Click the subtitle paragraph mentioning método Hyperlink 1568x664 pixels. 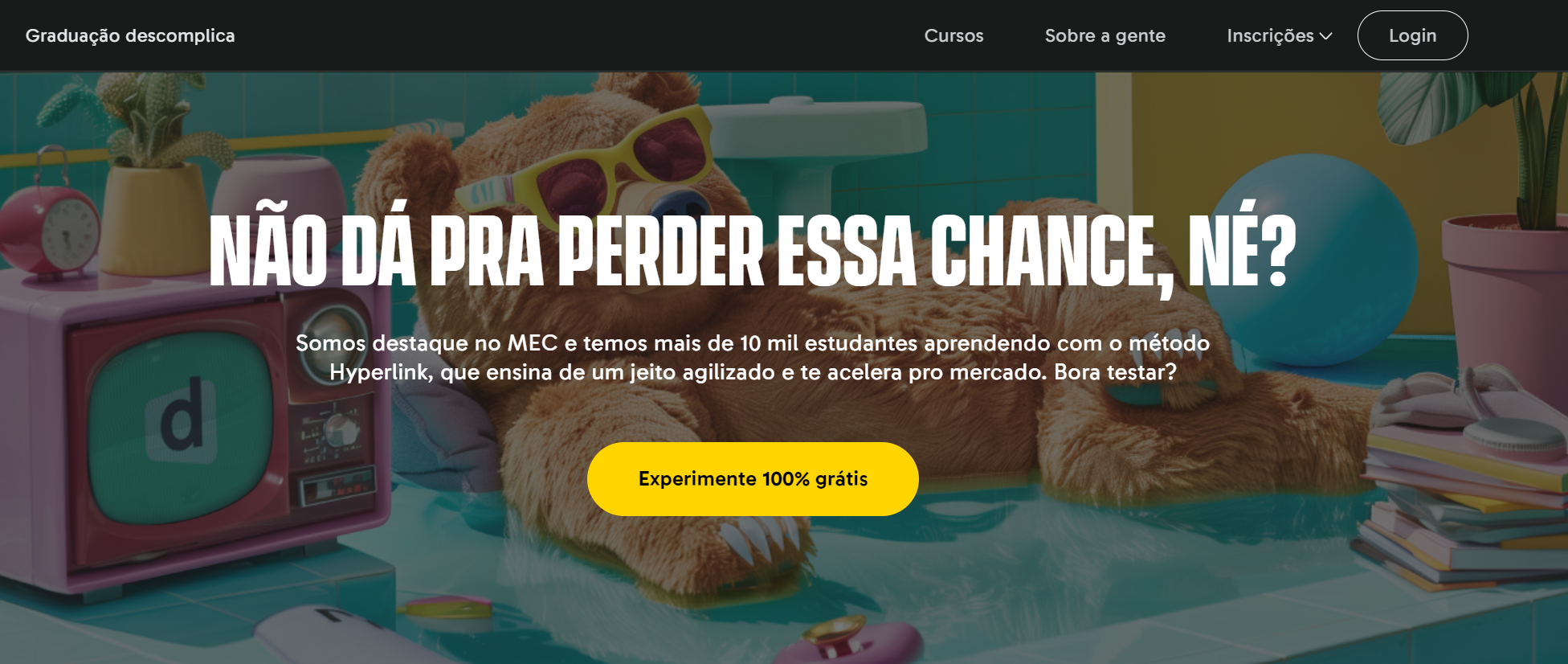point(753,357)
